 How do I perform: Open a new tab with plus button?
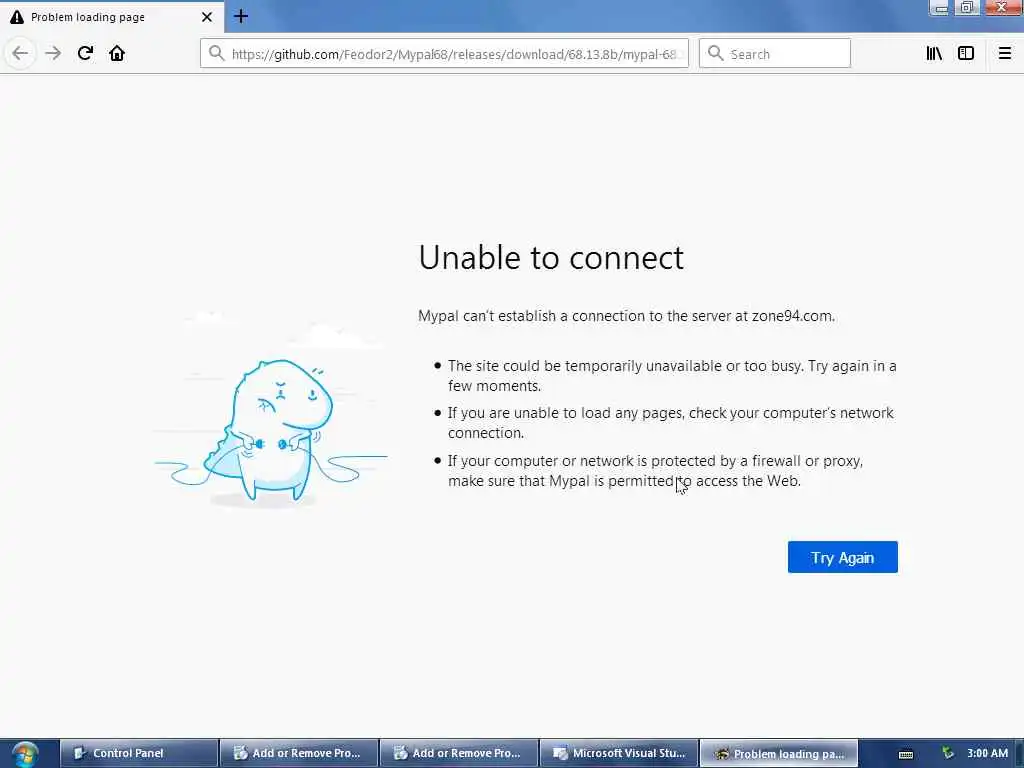(241, 16)
